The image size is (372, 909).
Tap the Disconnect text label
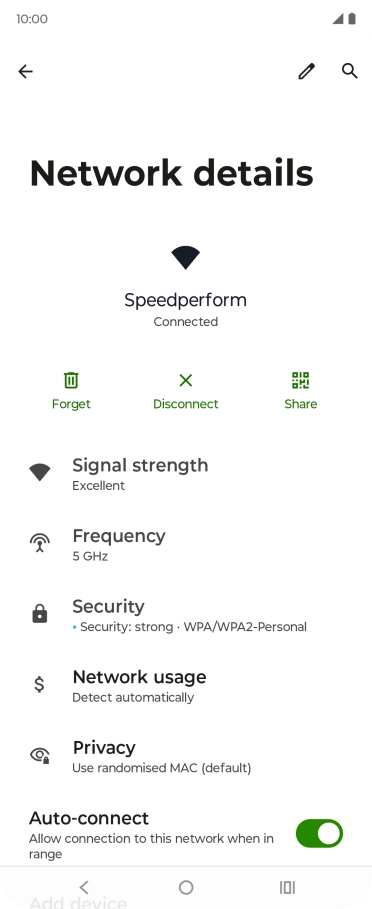(x=185, y=404)
